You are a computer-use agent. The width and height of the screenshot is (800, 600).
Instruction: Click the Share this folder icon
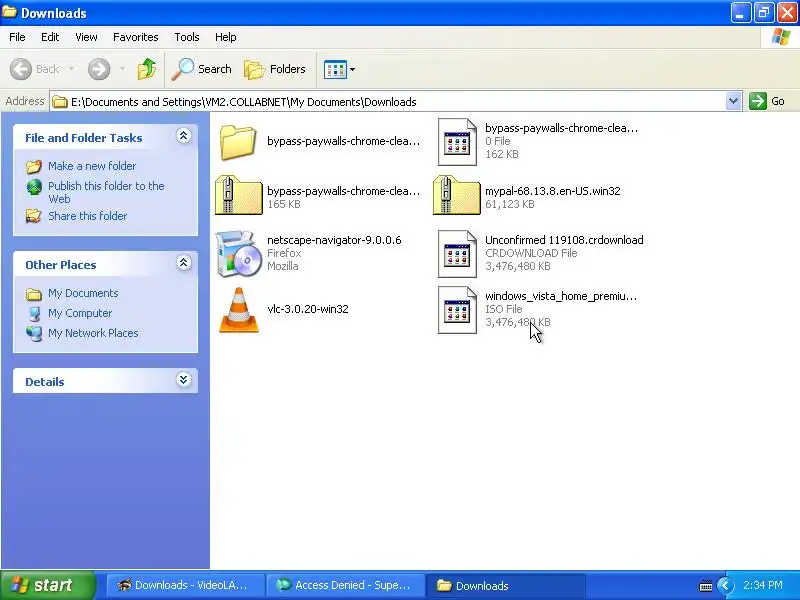[x=34, y=216]
